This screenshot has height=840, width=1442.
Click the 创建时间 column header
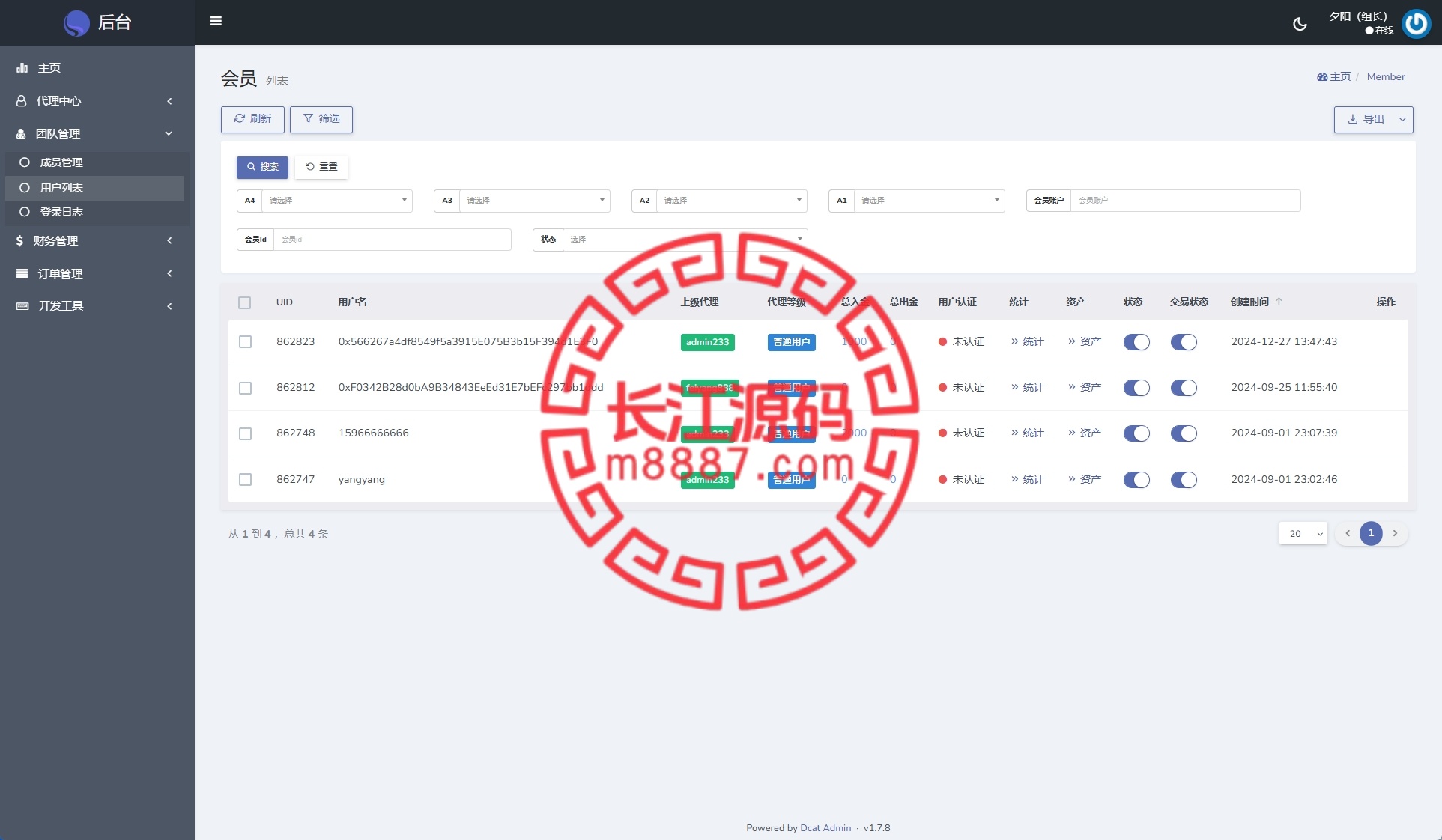1249,302
